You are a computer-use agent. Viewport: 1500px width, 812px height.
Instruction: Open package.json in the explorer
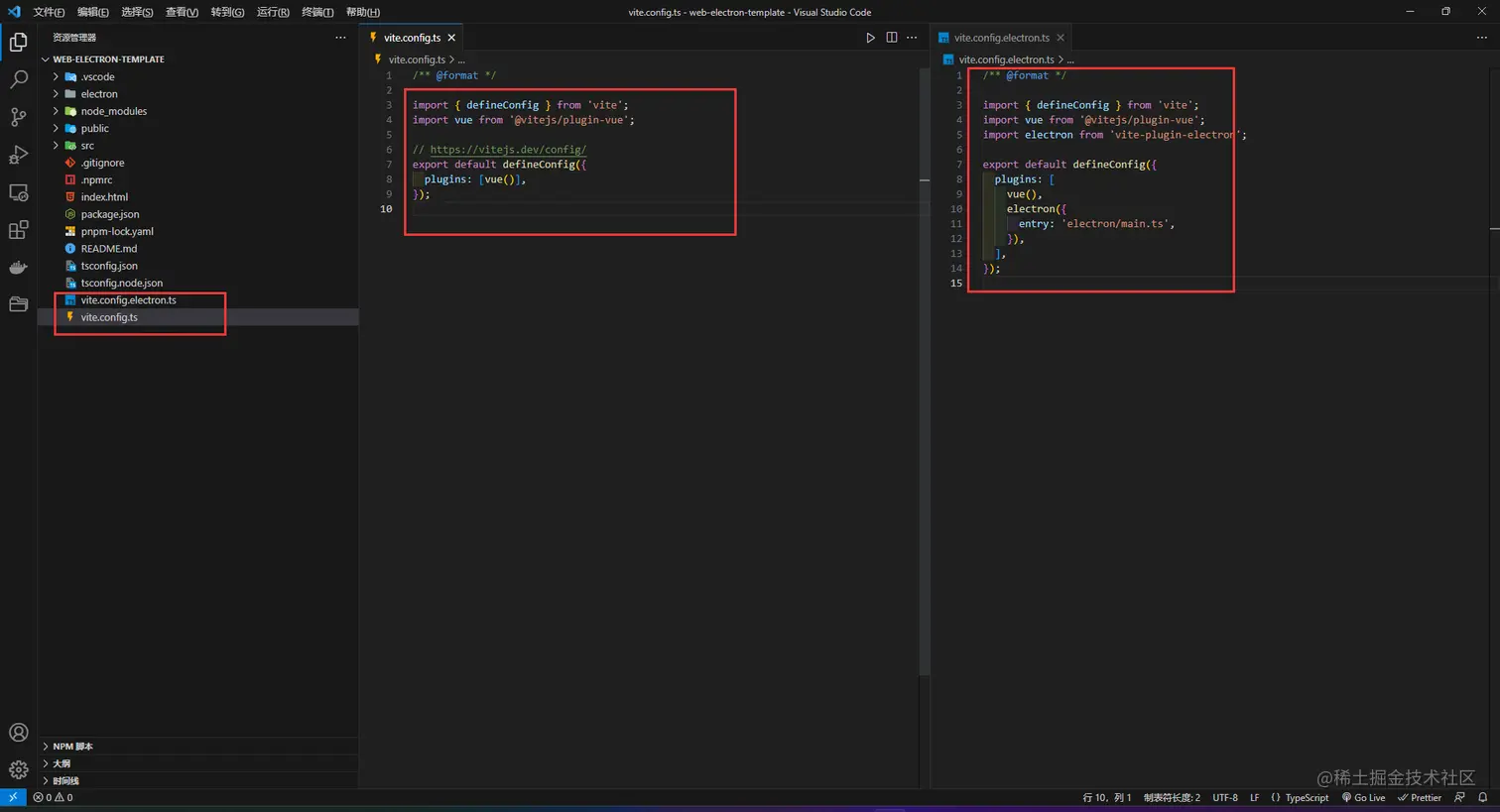click(110, 214)
